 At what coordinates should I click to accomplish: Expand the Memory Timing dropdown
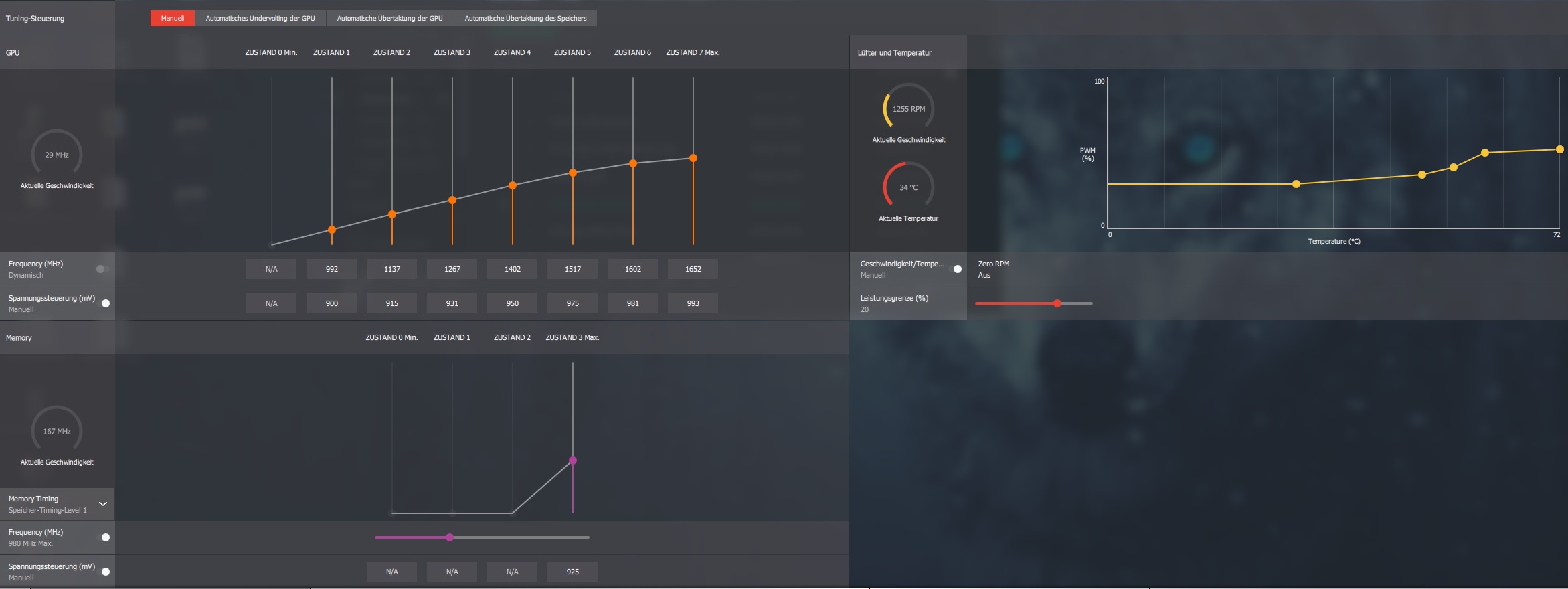click(x=103, y=503)
